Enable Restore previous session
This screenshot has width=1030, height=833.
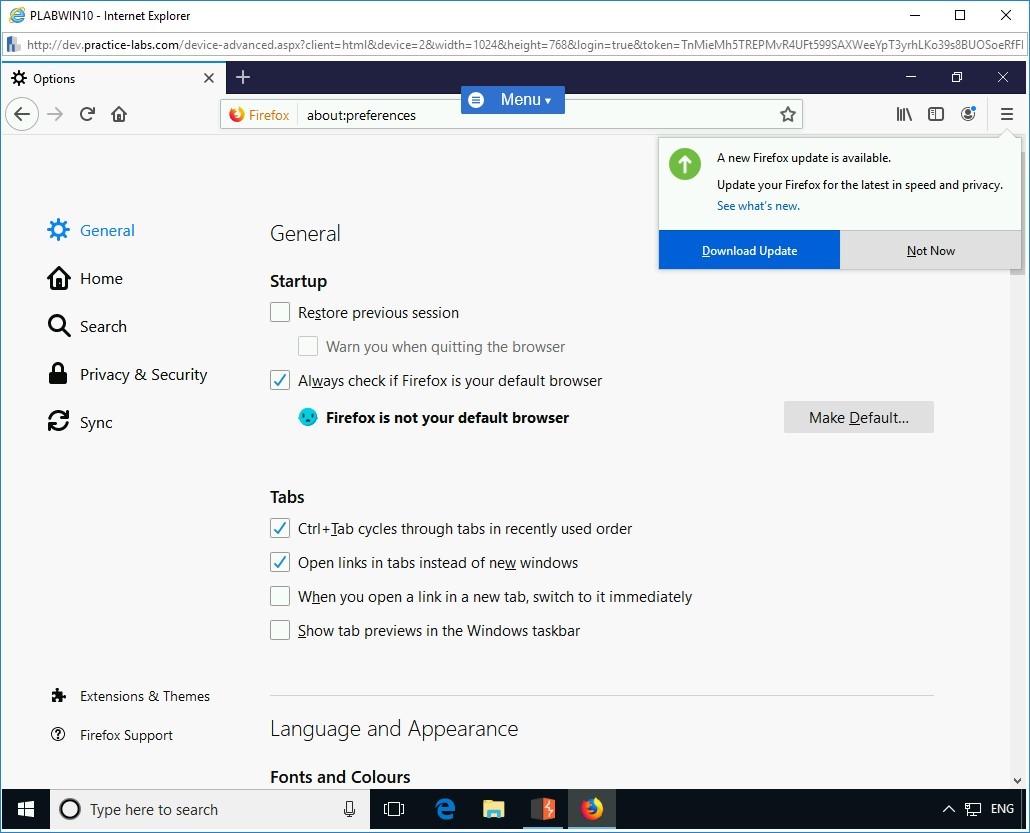click(280, 312)
